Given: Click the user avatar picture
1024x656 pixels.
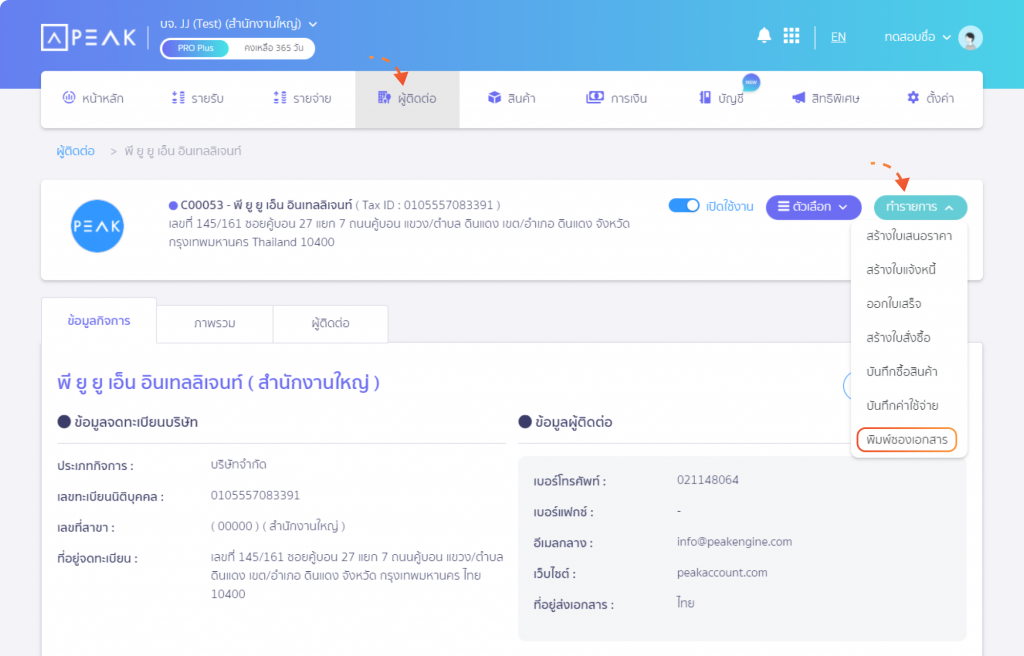Looking at the screenshot, I should (969, 37).
